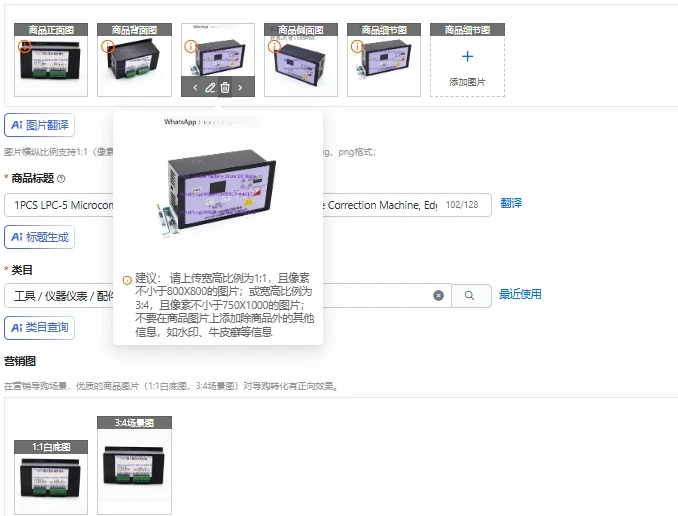Viewport: 678px width, 516px height.
Task: Click the Ai 图片翻译 button
Action: (x=39, y=125)
